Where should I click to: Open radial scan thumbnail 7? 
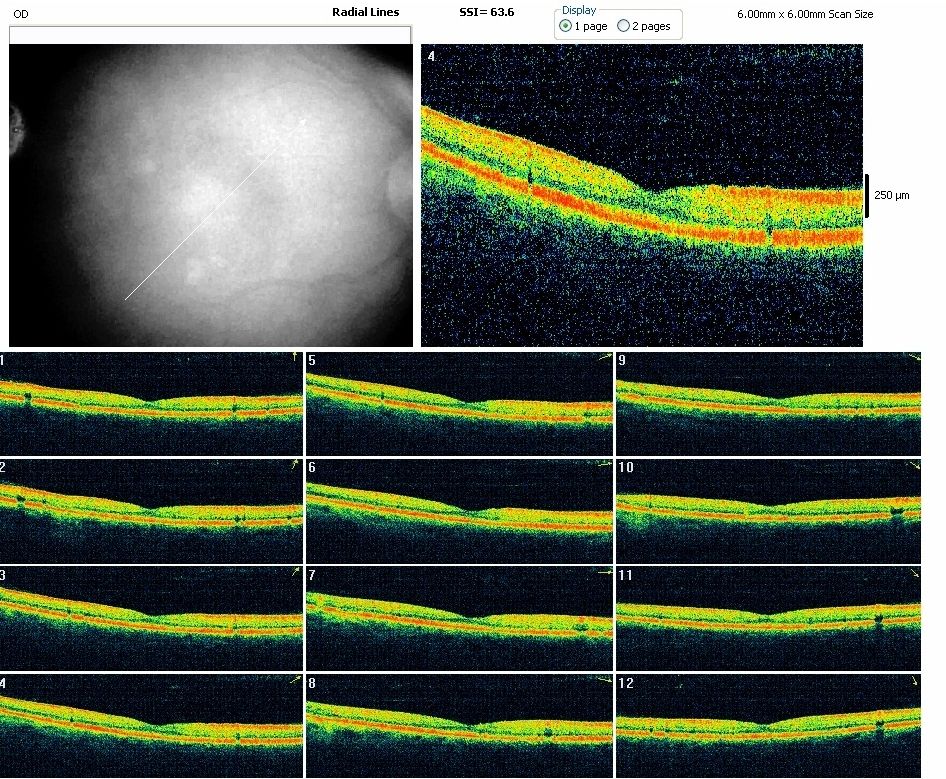coord(459,618)
